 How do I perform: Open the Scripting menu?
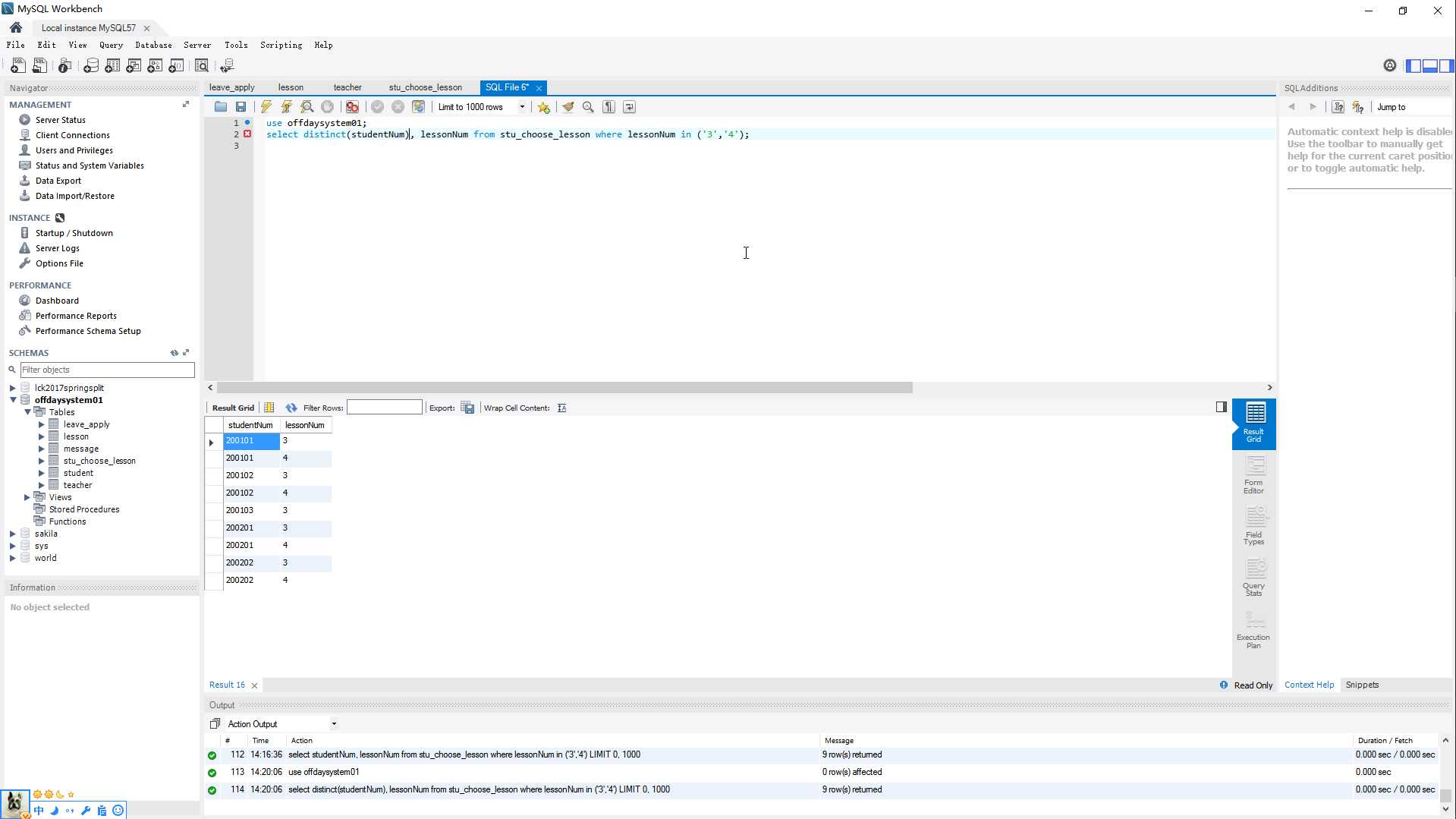[x=281, y=45]
